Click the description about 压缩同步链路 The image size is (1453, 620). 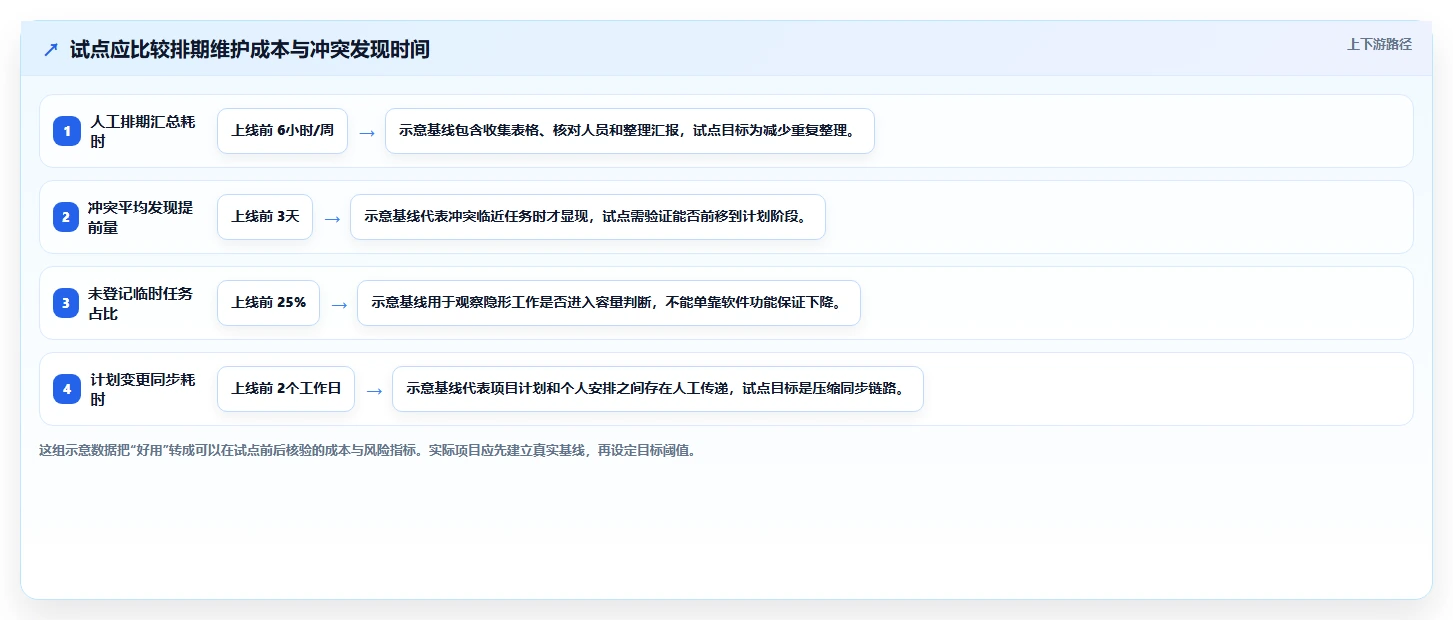658,389
